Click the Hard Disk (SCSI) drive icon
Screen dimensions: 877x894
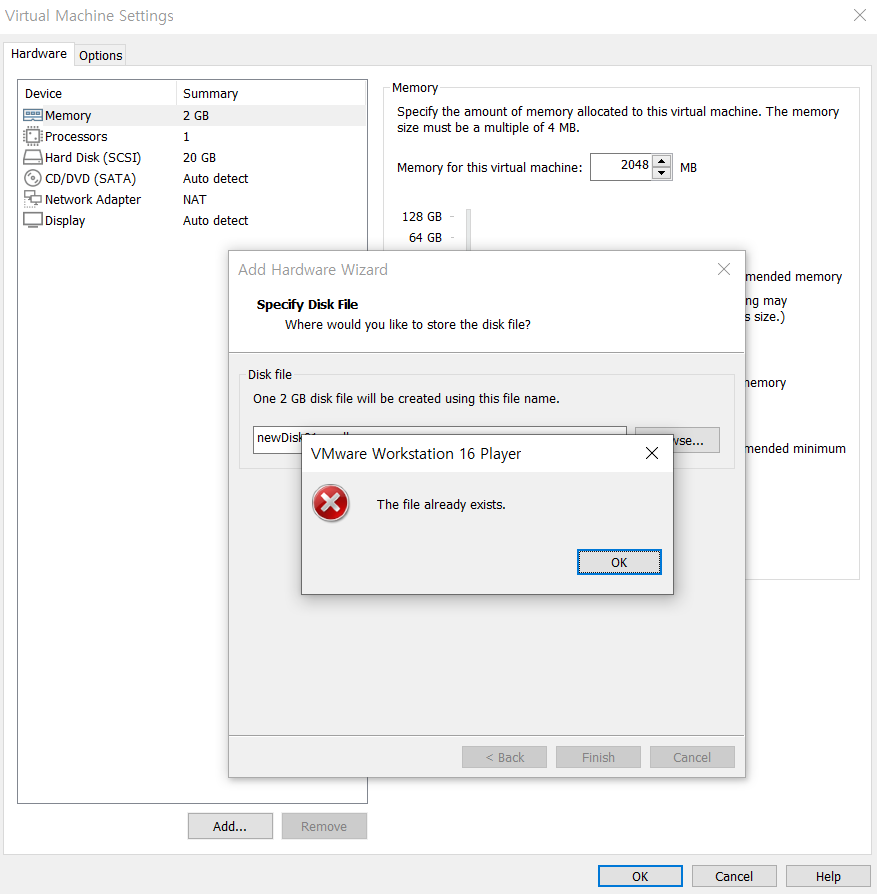33,157
